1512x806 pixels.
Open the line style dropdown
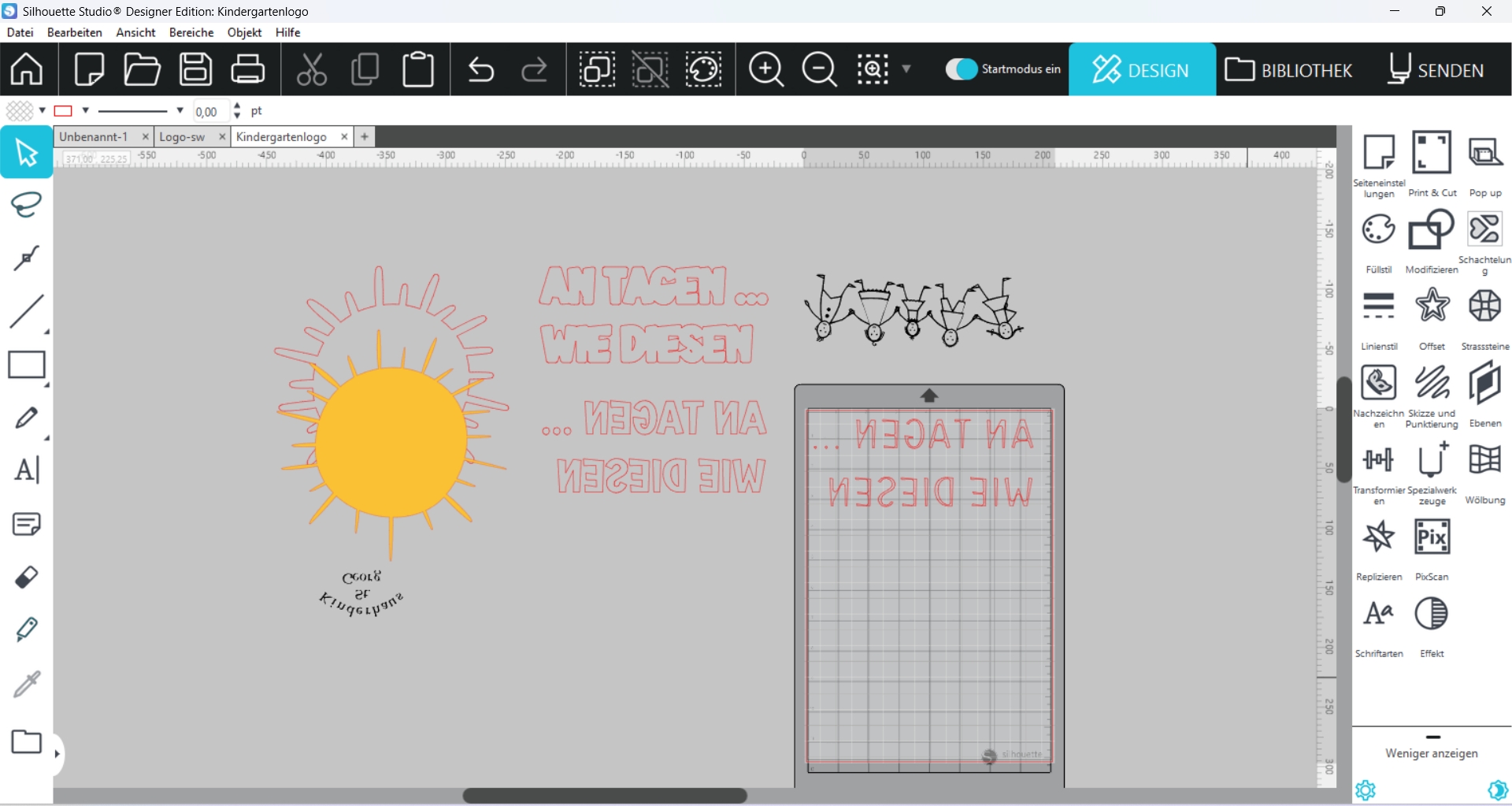(180, 110)
